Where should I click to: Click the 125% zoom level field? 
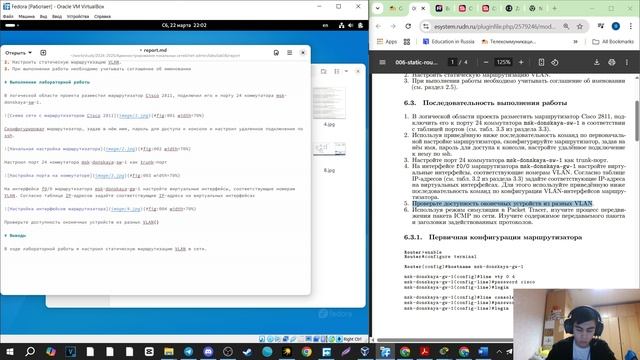503,62
